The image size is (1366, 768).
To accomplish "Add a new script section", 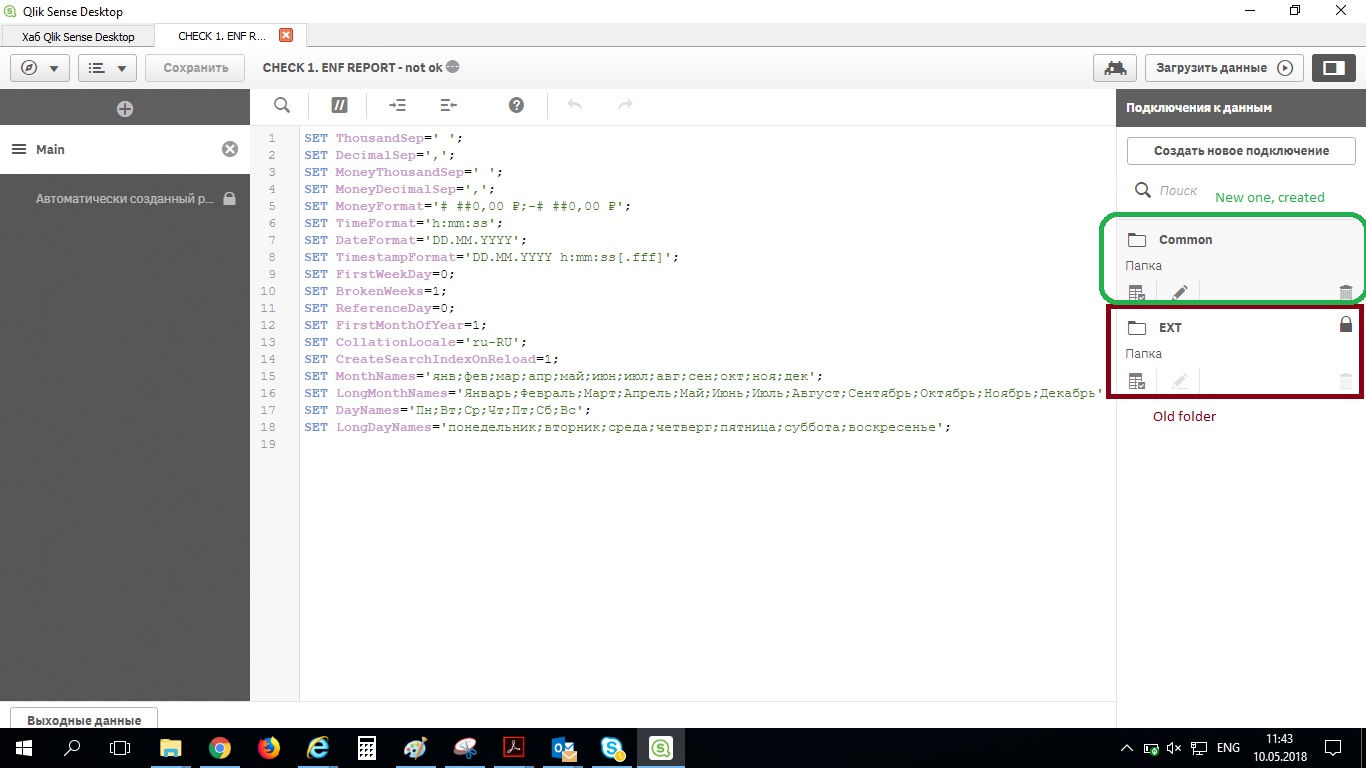I will click(124, 109).
